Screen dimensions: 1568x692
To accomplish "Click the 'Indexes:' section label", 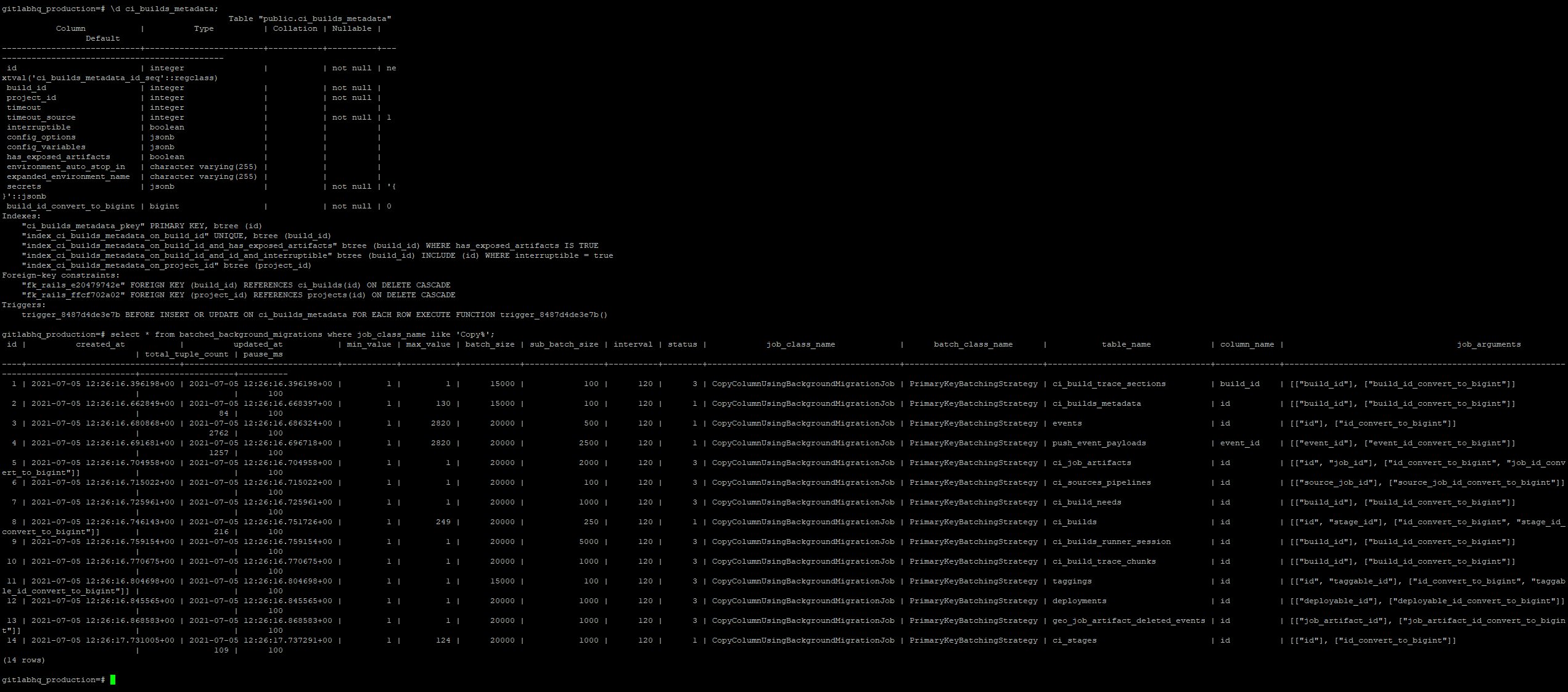I will (x=21, y=216).
